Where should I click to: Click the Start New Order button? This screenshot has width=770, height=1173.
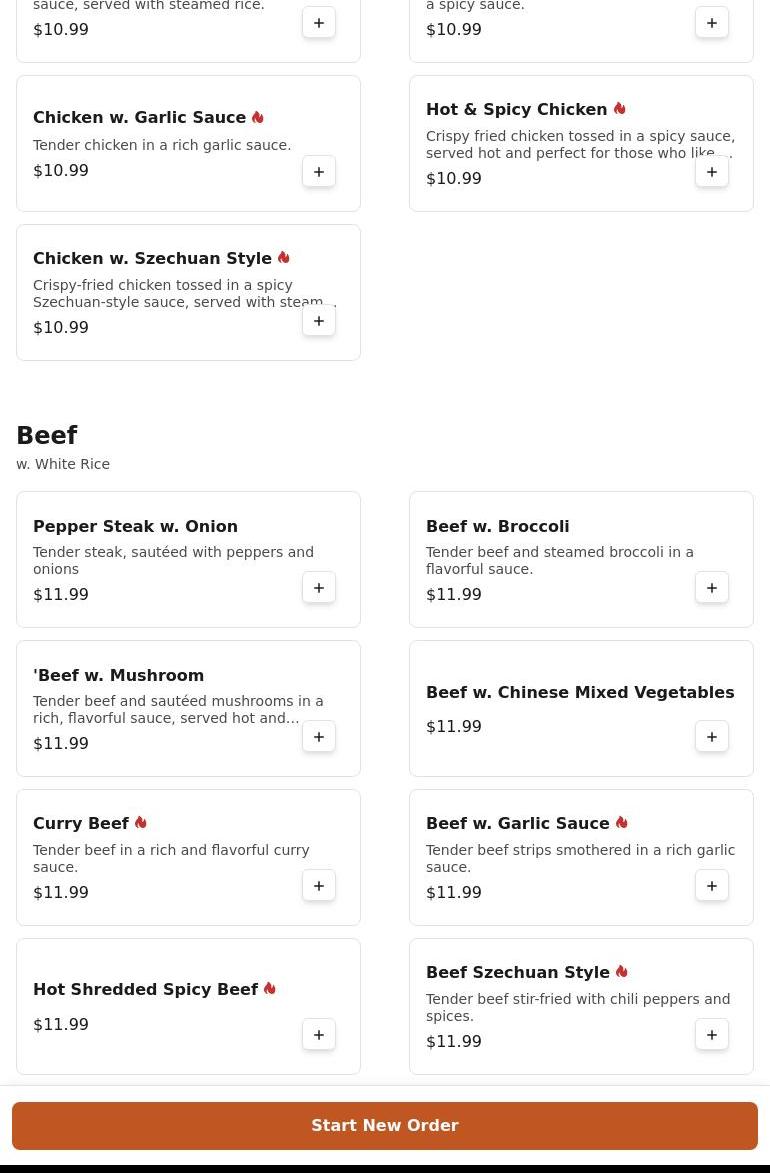[385, 1126]
